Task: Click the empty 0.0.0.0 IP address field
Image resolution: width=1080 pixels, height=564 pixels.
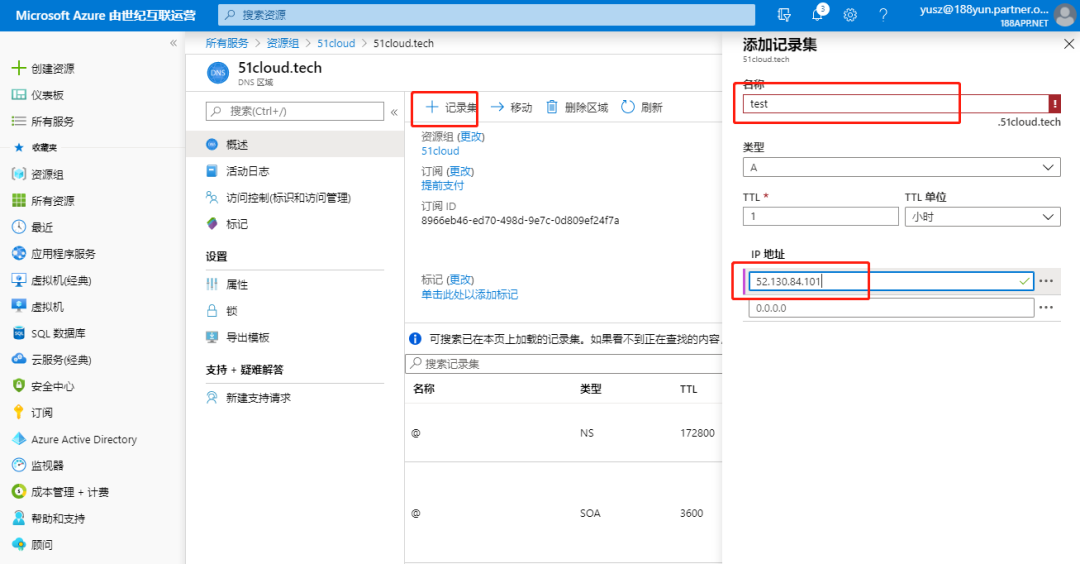Action: [x=891, y=308]
